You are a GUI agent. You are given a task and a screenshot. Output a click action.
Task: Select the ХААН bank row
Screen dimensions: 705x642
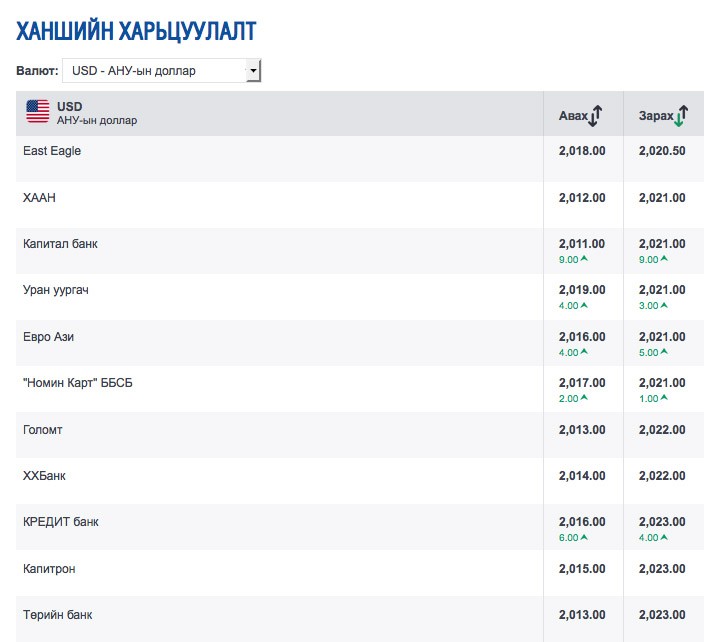(39, 198)
